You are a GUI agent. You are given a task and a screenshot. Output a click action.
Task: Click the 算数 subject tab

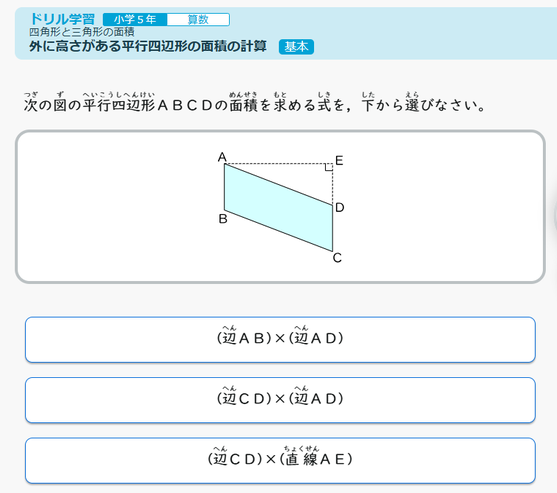coord(198,20)
